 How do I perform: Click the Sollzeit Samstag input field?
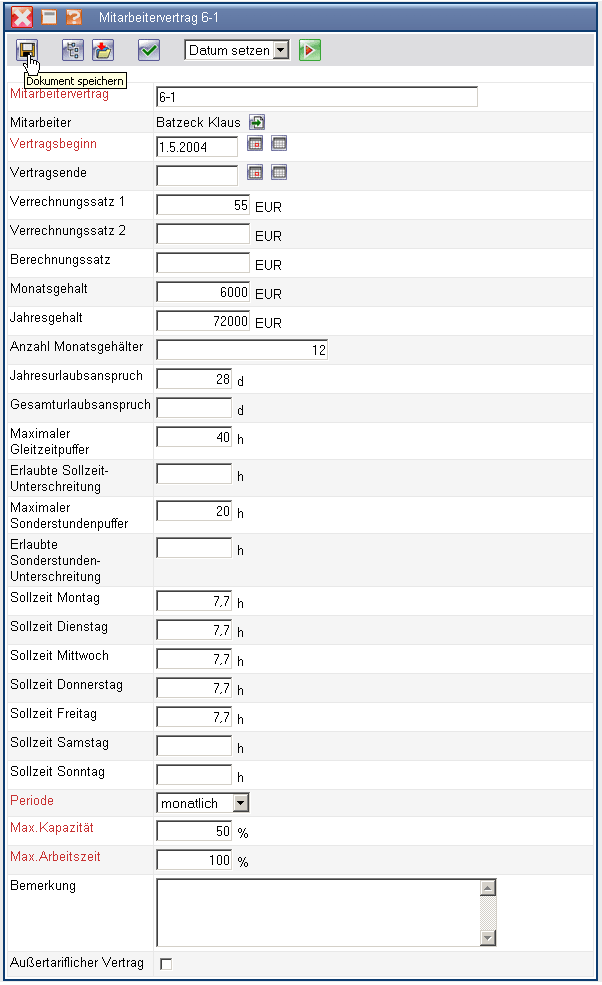pos(194,746)
